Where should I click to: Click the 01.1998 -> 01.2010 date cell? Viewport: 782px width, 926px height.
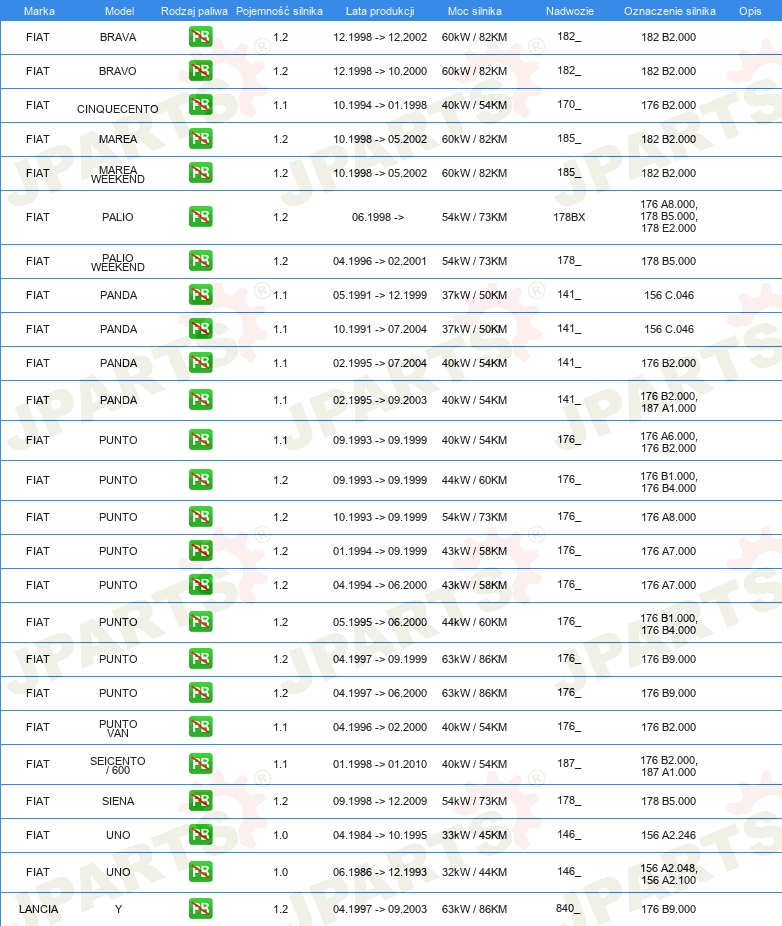pyautogui.click(x=380, y=764)
